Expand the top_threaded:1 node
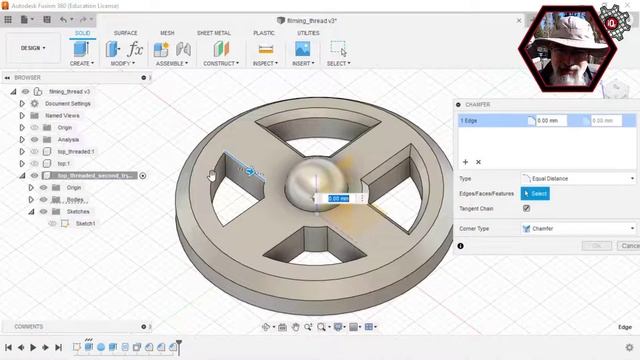Screen dimensions: 640x360 point(22,151)
